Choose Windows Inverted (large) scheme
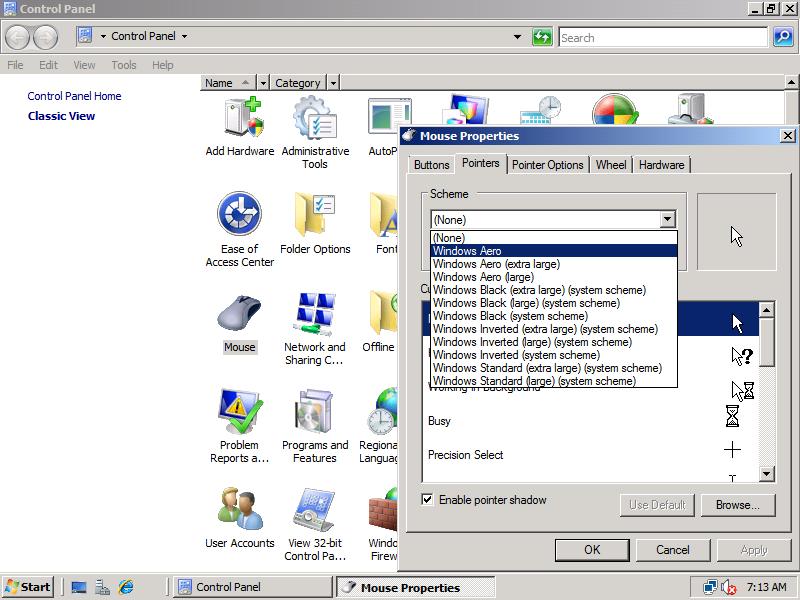The width and height of the screenshot is (800, 600). tap(554, 342)
